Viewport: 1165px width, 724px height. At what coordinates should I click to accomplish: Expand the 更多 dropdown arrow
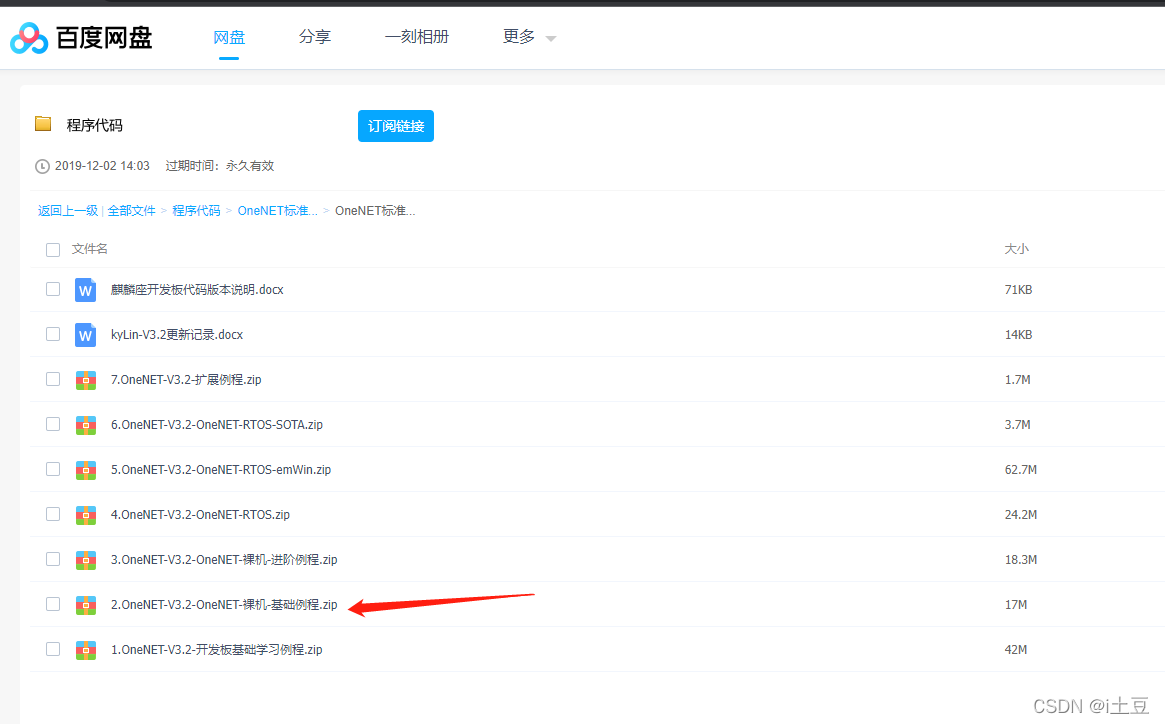pyautogui.click(x=551, y=39)
